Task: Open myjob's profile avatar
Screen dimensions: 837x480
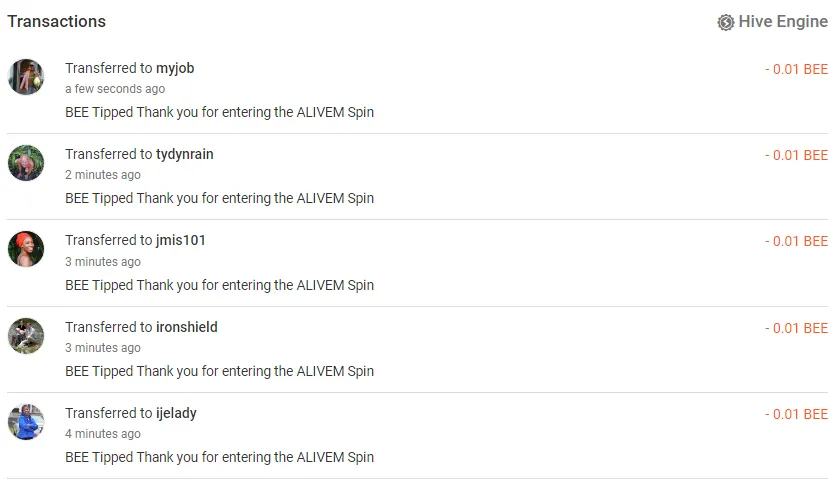Action: (x=26, y=77)
